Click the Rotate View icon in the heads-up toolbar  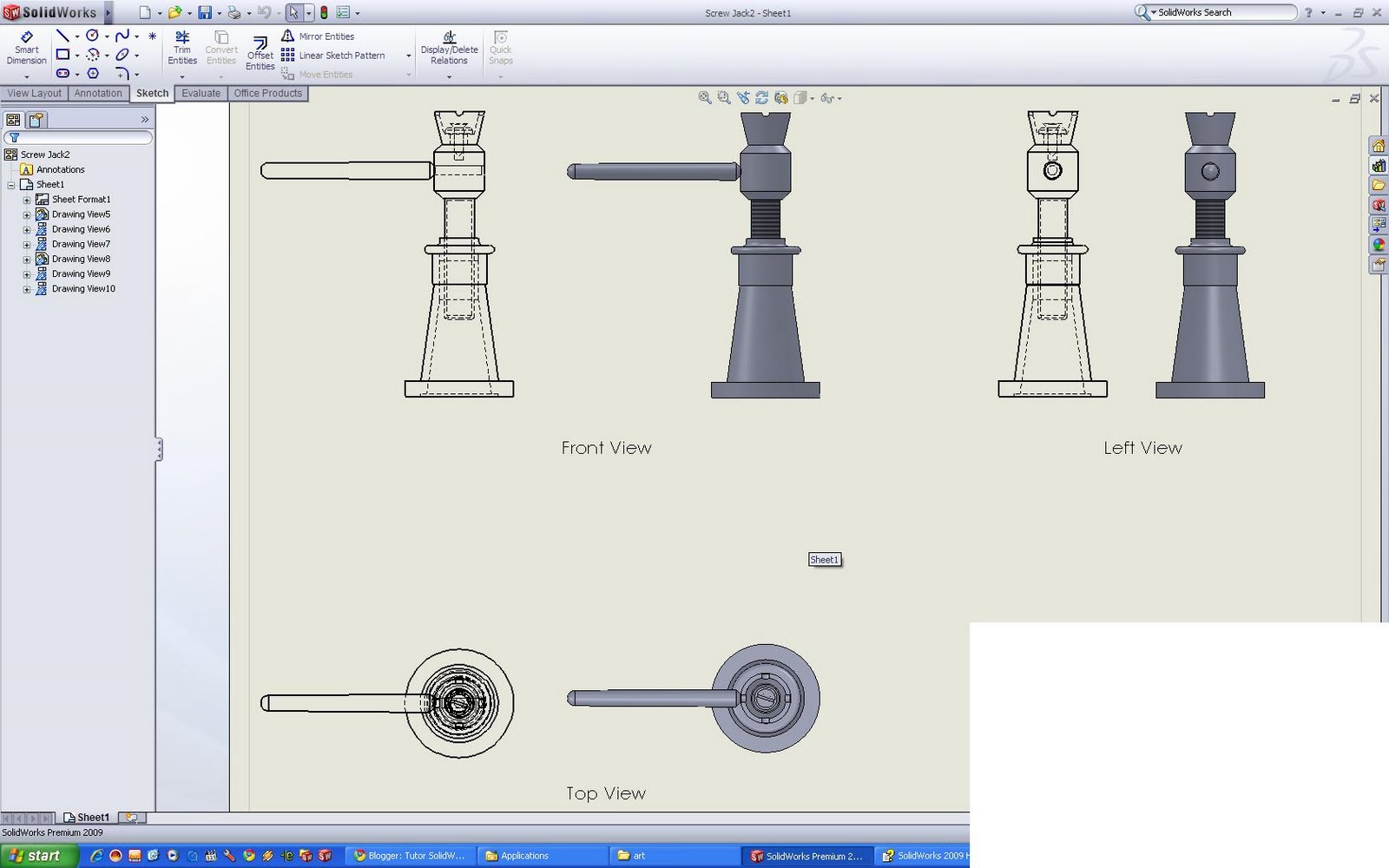click(762, 97)
